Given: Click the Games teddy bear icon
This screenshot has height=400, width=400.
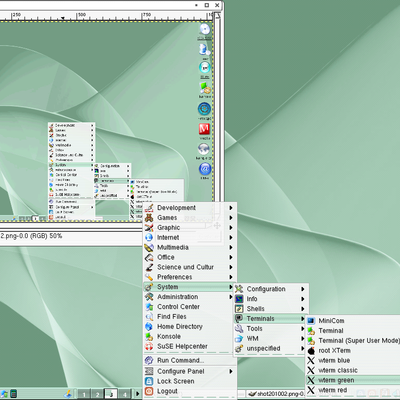Looking at the screenshot, I should [149, 218].
